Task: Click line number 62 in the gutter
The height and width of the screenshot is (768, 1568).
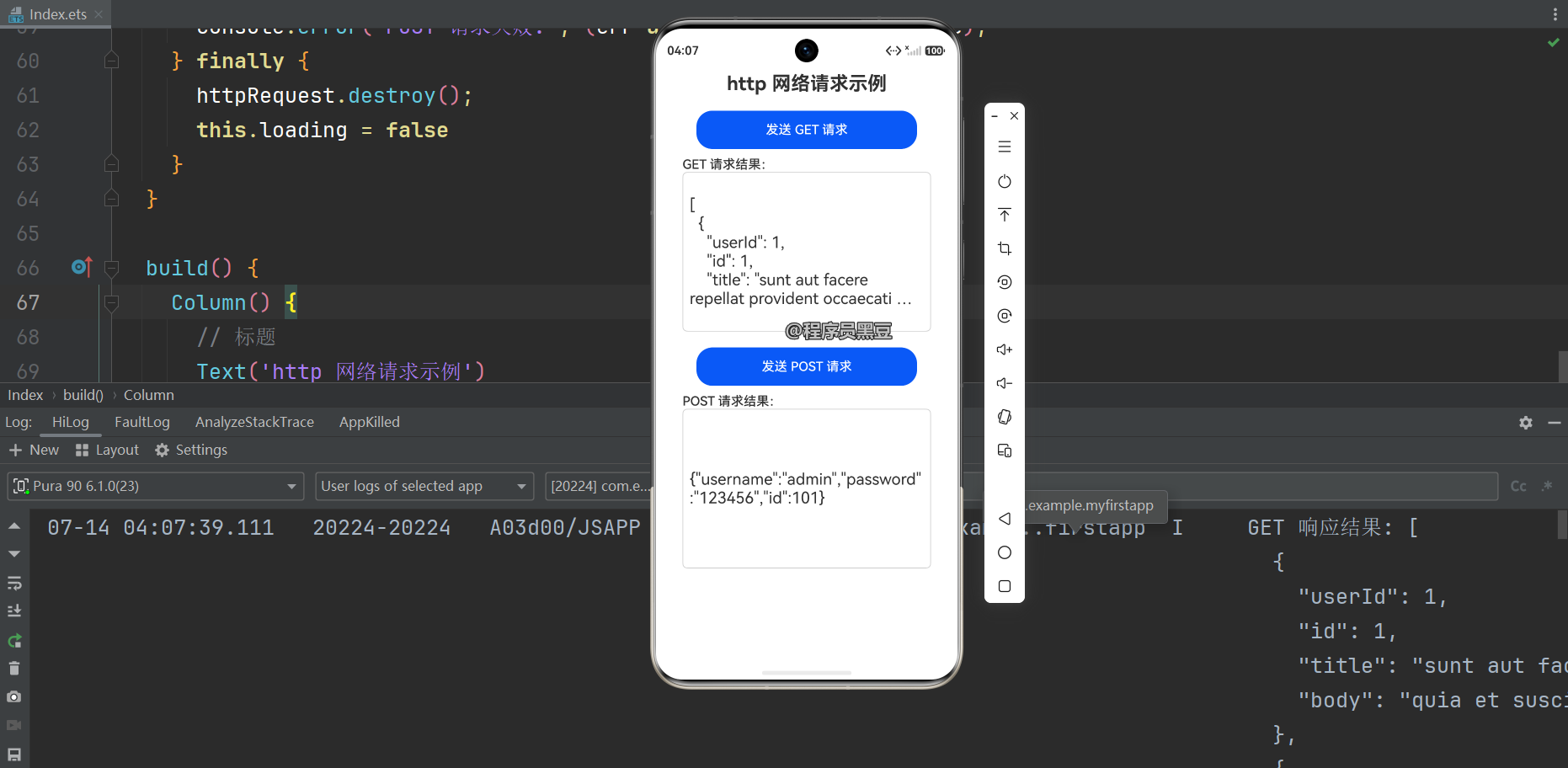Action: (x=28, y=130)
